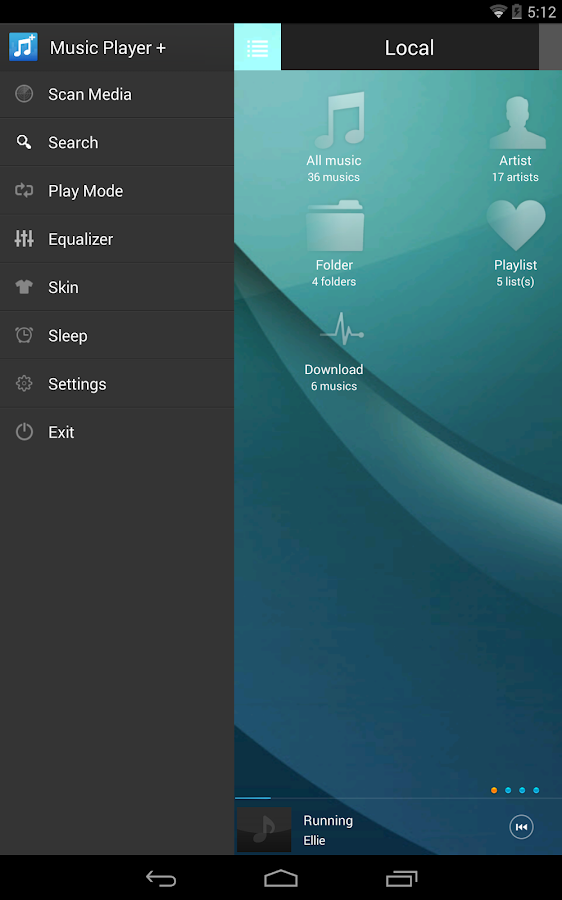Click the gear Settings icon
This screenshot has height=900, width=562.
click(x=24, y=383)
